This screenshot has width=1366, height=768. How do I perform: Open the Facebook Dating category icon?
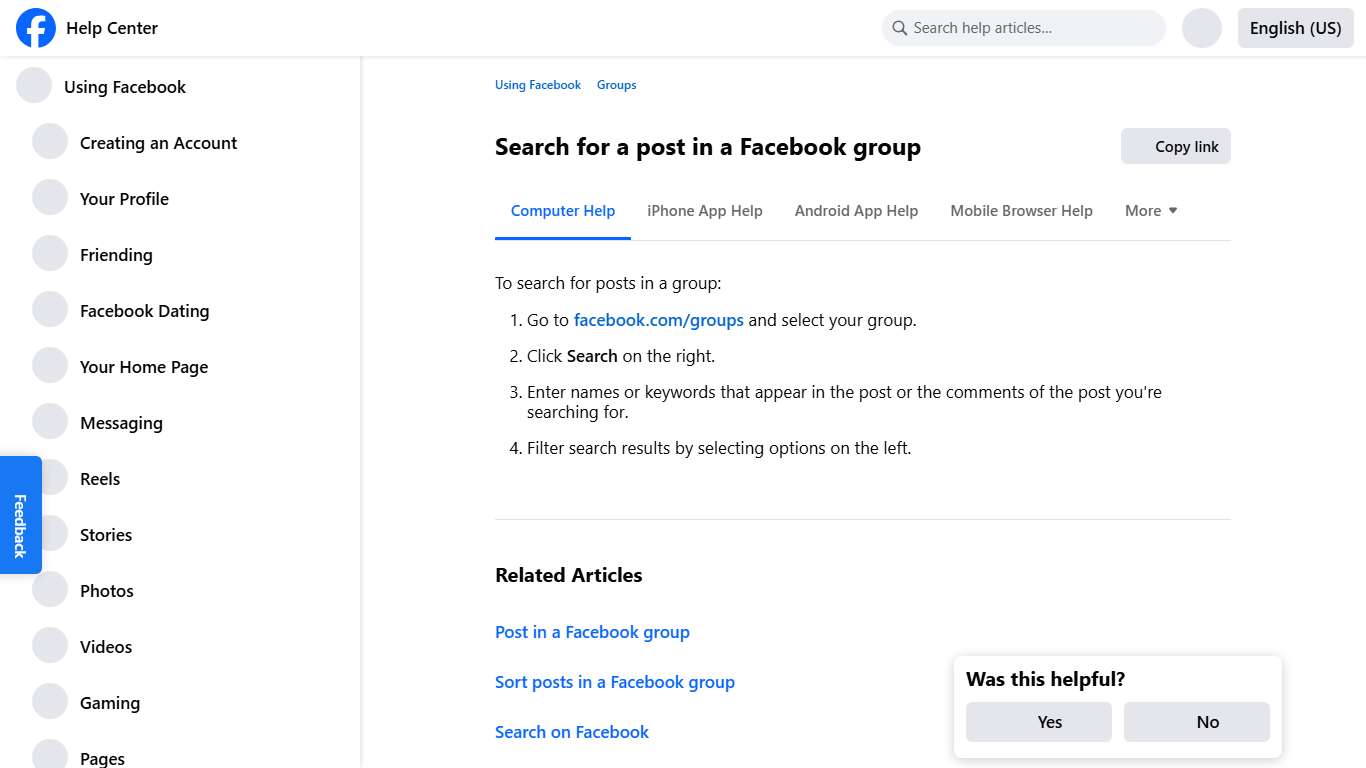coord(50,309)
